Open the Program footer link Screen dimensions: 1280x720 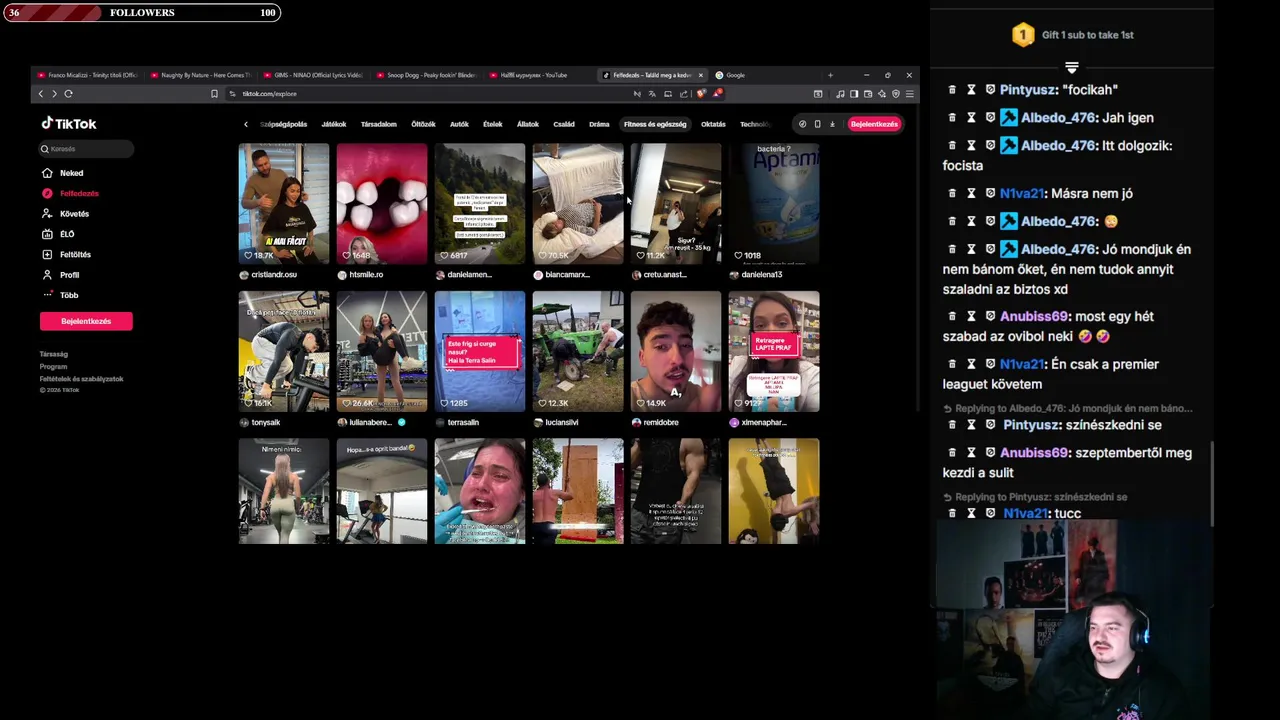pyautogui.click(x=53, y=367)
